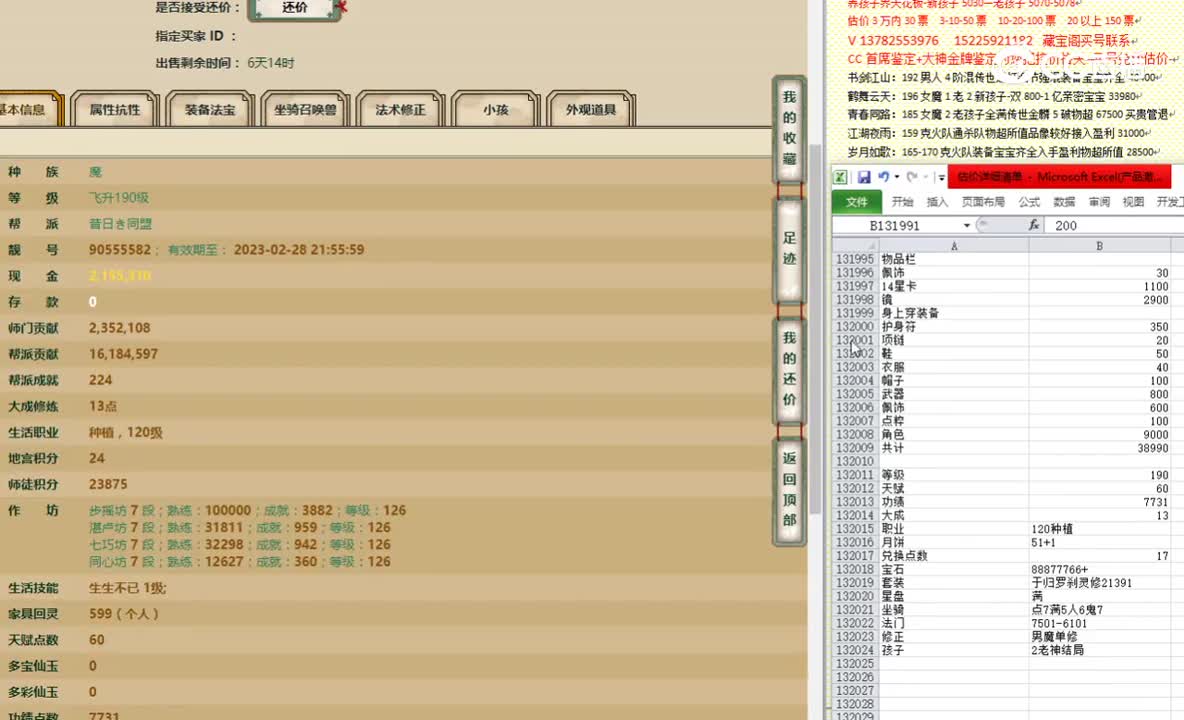Select column B header in Excel

point(1099,246)
